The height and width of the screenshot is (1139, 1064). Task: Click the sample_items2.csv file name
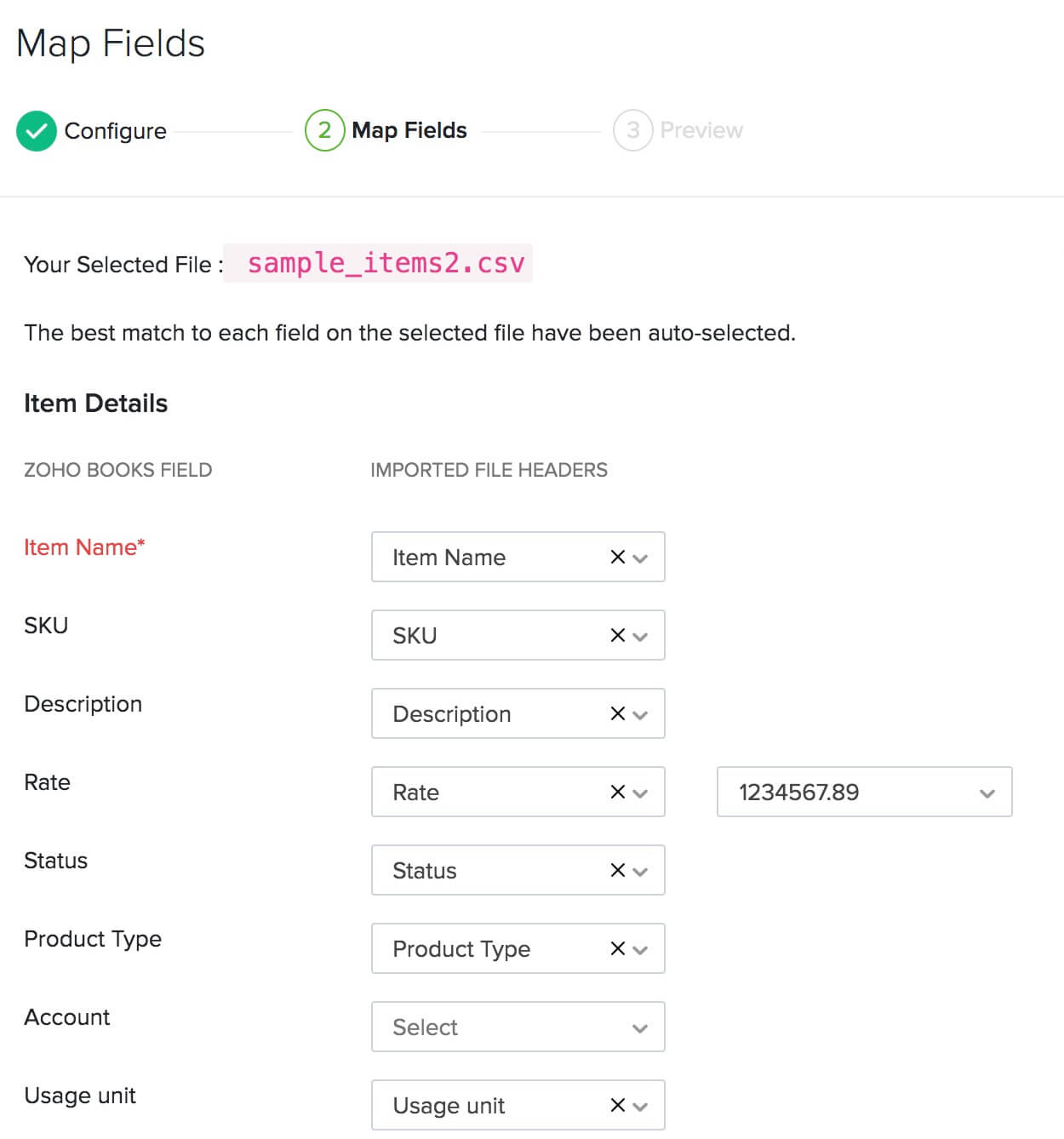point(386,263)
